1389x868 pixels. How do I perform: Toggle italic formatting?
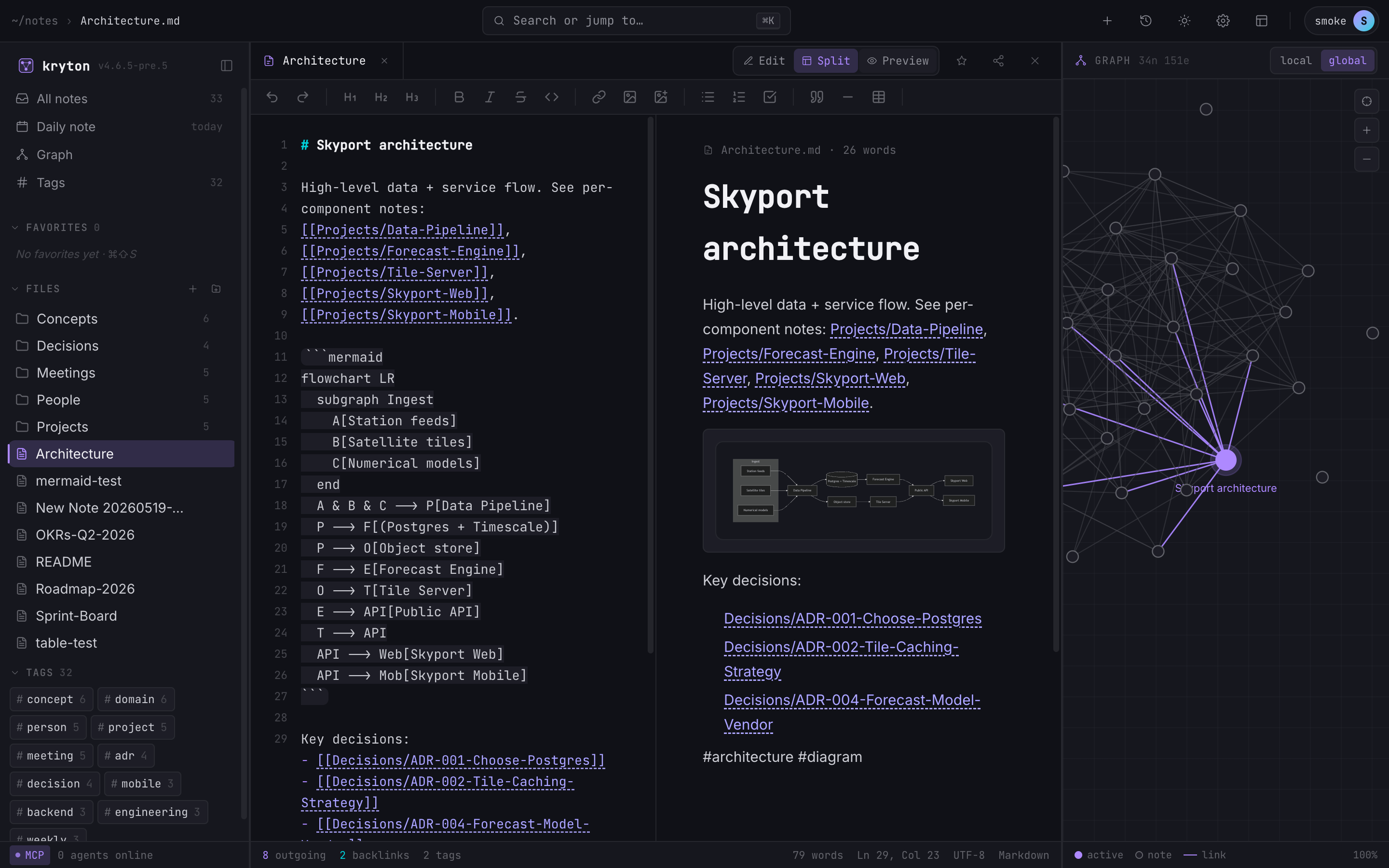[490, 97]
